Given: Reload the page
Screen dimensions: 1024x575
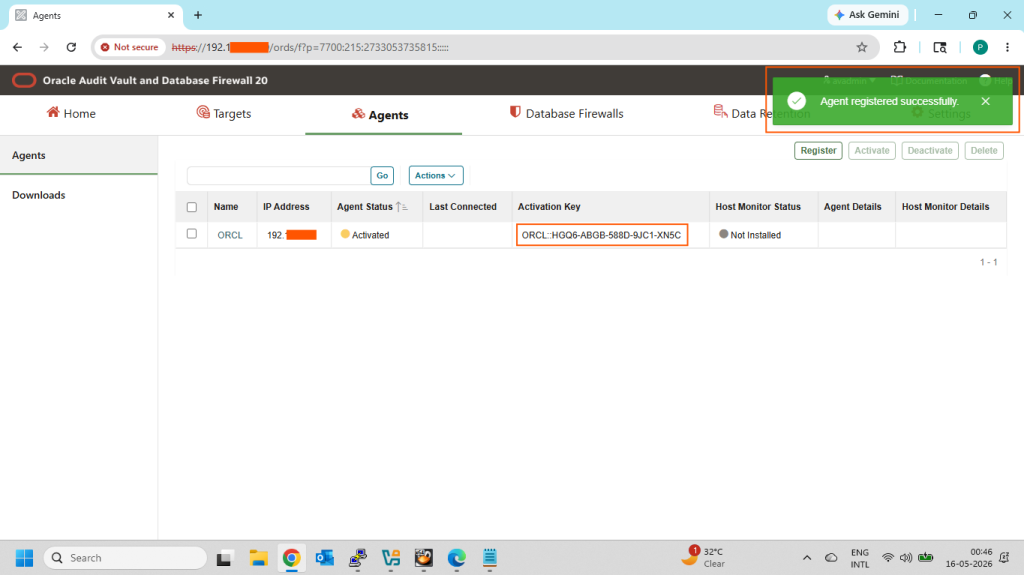Looking at the screenshot, I should click(x=71, y=47).
